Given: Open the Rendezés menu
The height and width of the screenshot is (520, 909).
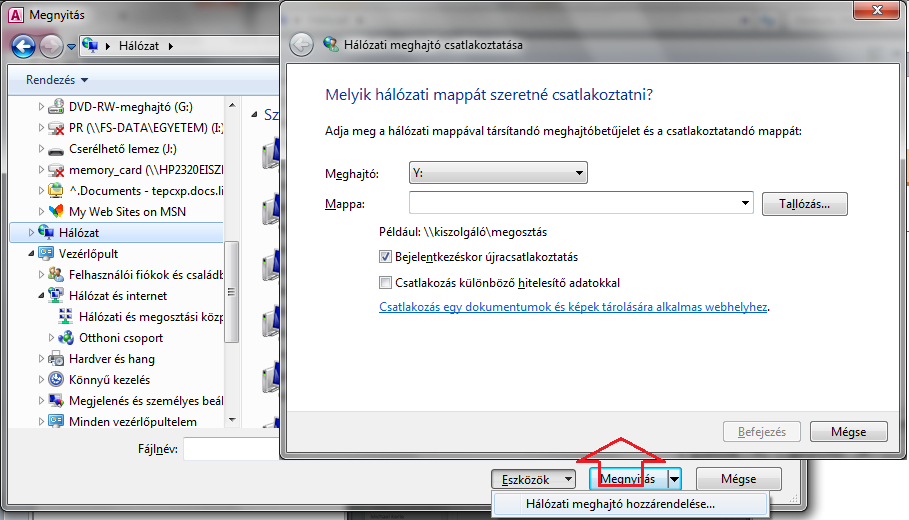Looking at the screenshot, I should pyautogui.click(x=57, y=80).
